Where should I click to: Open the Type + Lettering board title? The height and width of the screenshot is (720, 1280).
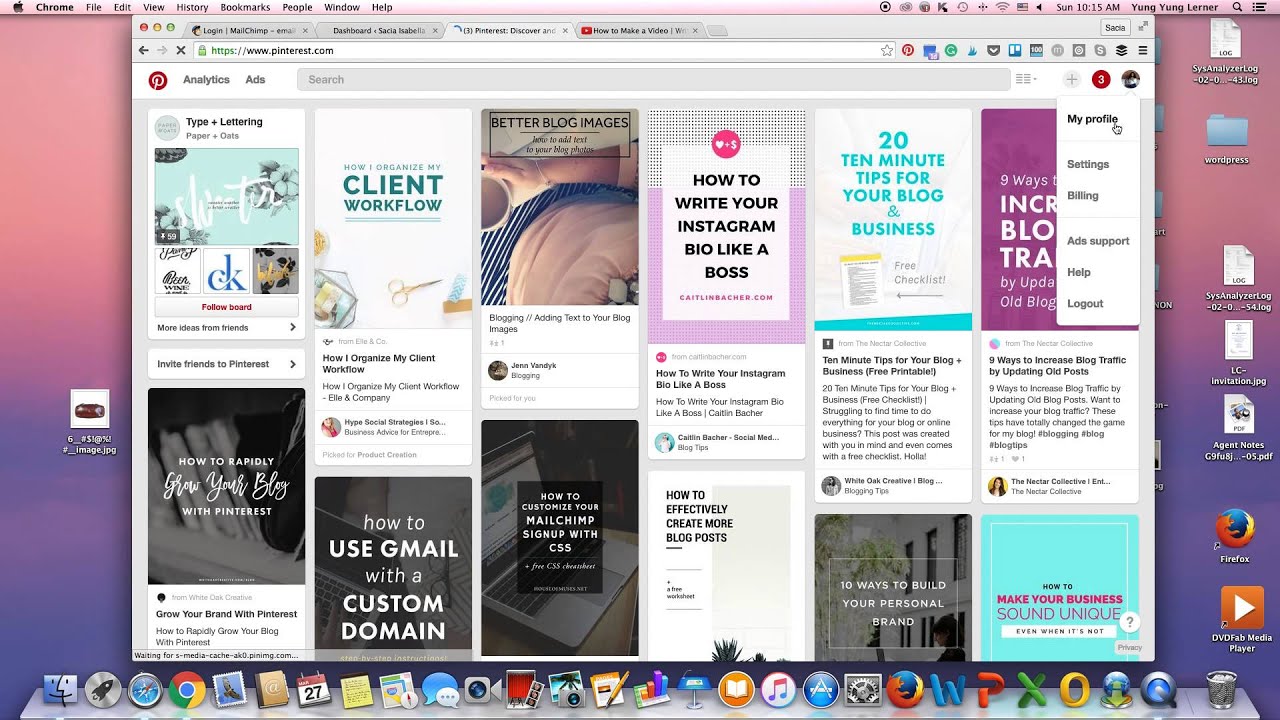224,122
